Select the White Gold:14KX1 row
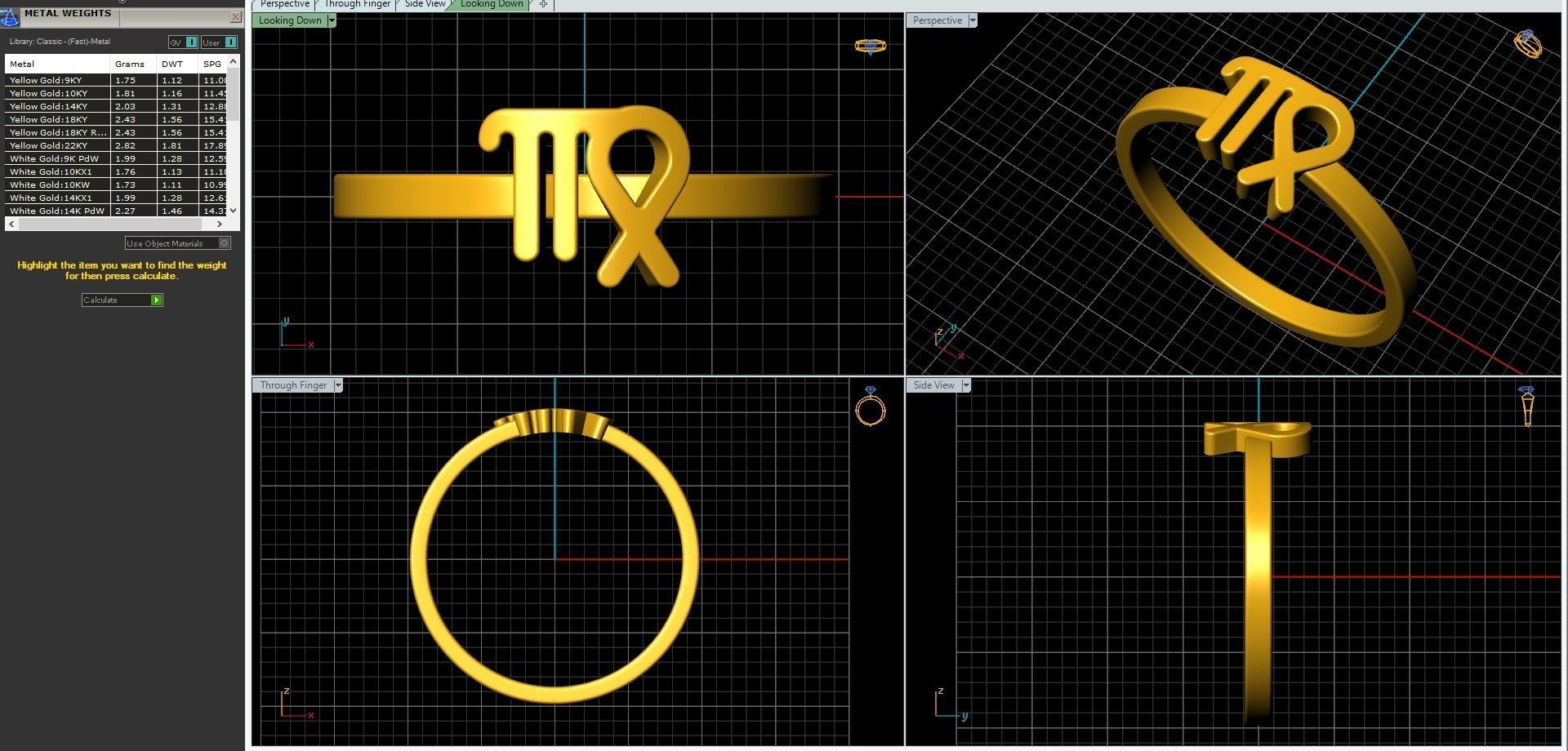The height and width of the screenshot is (751, 1568). click(x=116, y=198)
